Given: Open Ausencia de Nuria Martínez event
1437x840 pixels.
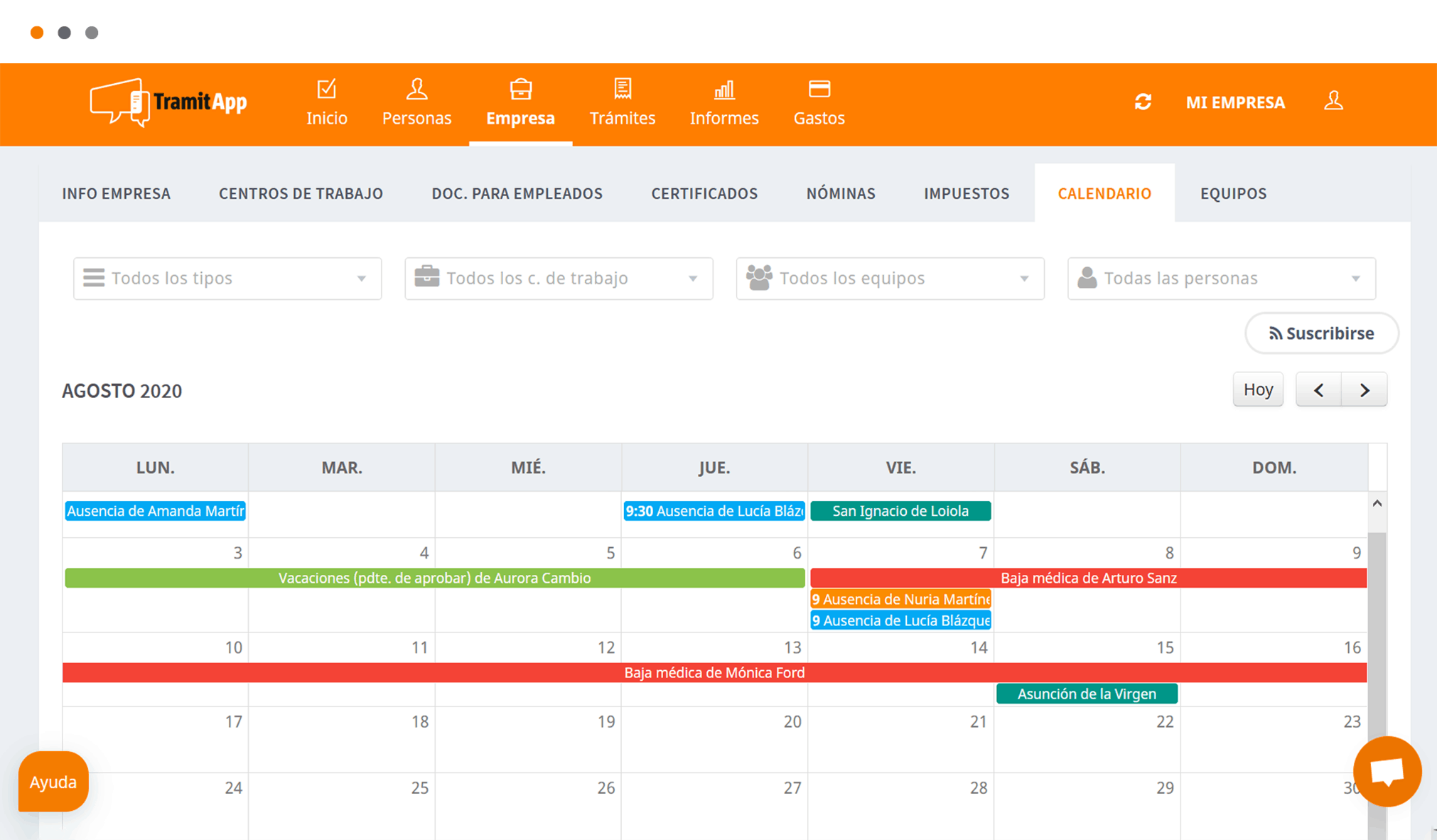Looking at the screenshot, I should pyautogui.click(x=900, y=599).
